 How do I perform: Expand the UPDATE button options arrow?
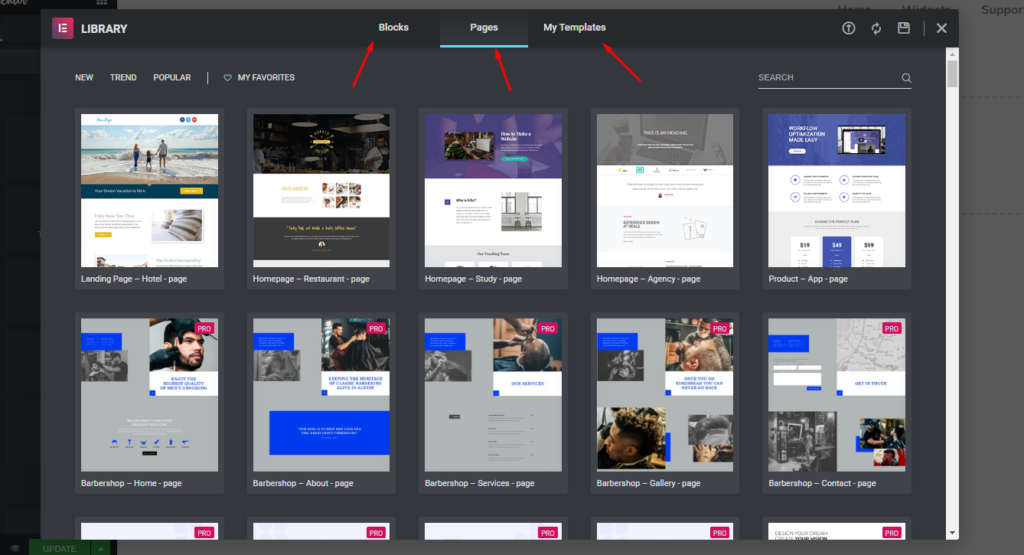101,548
